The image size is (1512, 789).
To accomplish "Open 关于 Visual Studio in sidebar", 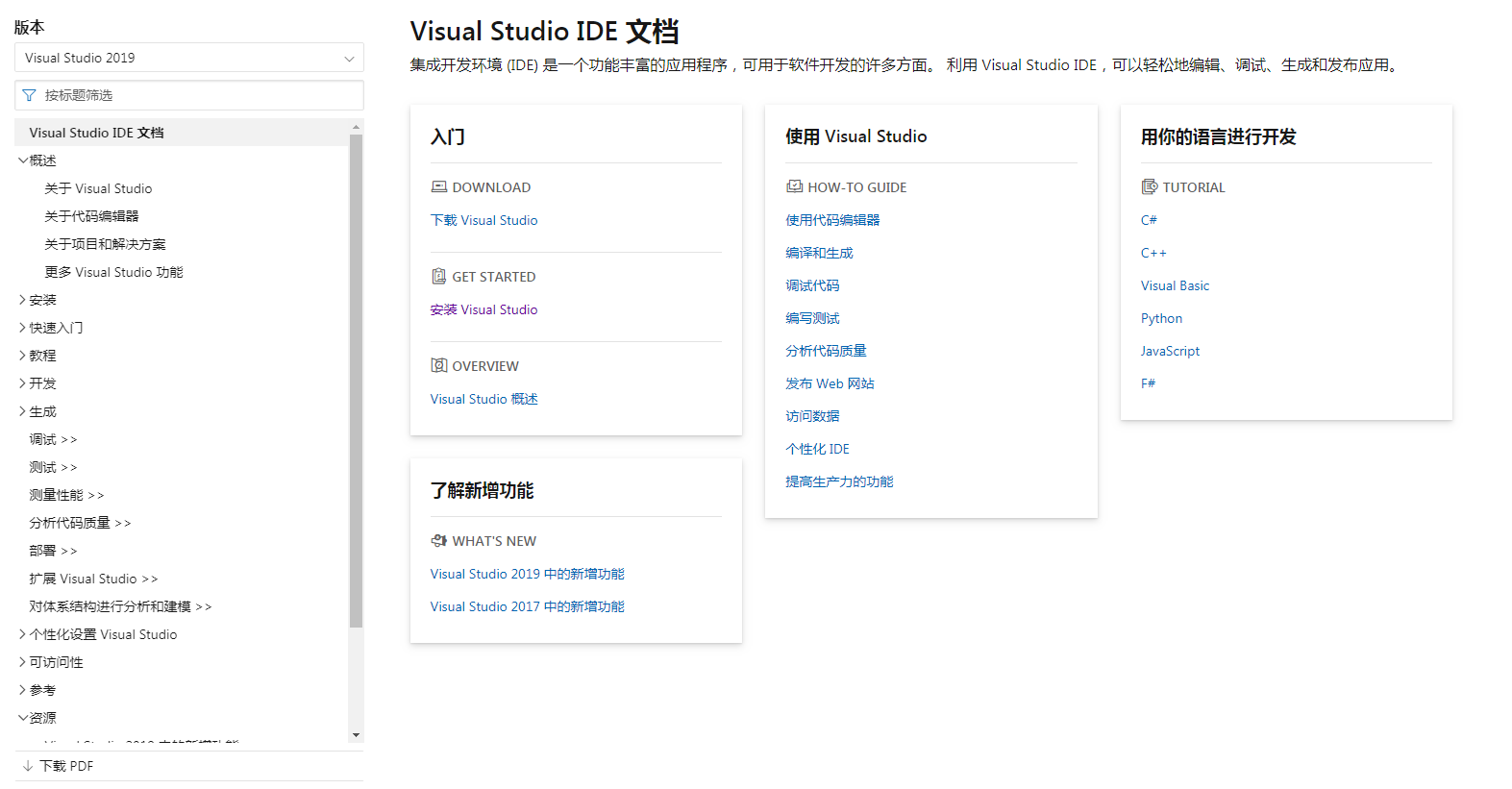I will coord(98,188).
